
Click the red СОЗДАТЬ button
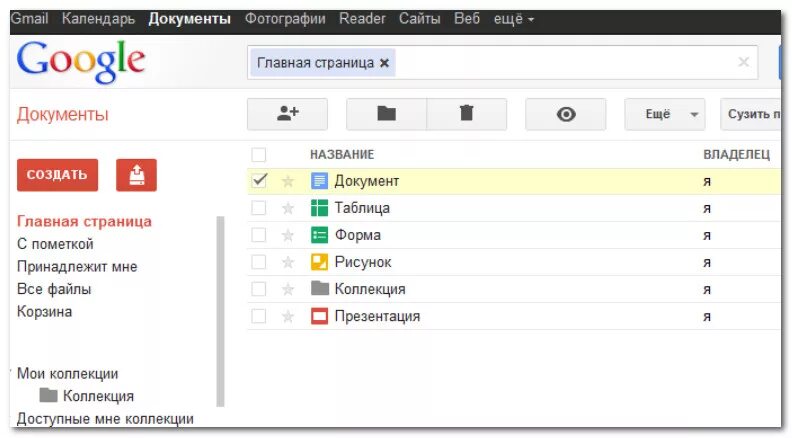[57, 175]
